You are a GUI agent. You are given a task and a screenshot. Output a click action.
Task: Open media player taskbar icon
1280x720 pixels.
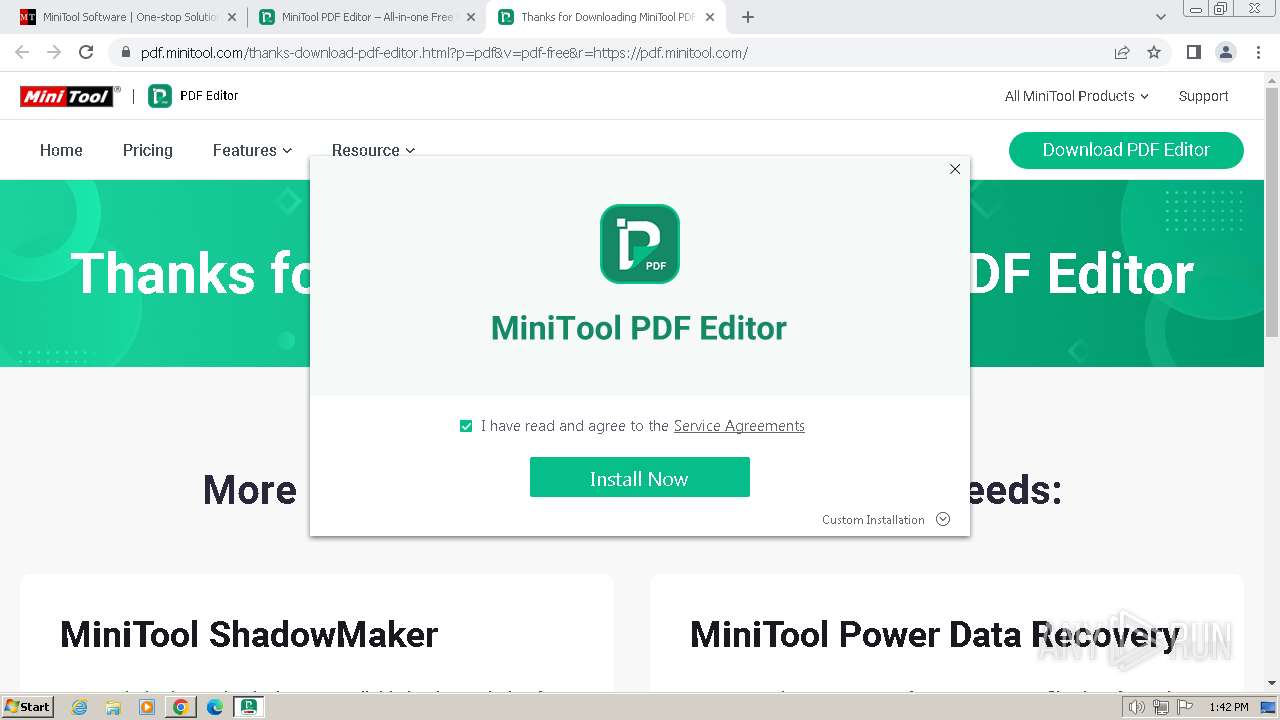click(147, 707)
